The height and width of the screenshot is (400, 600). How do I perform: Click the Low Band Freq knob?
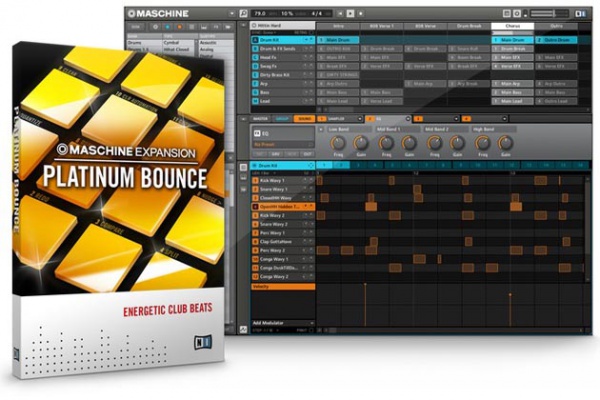[x=338, y=143]
